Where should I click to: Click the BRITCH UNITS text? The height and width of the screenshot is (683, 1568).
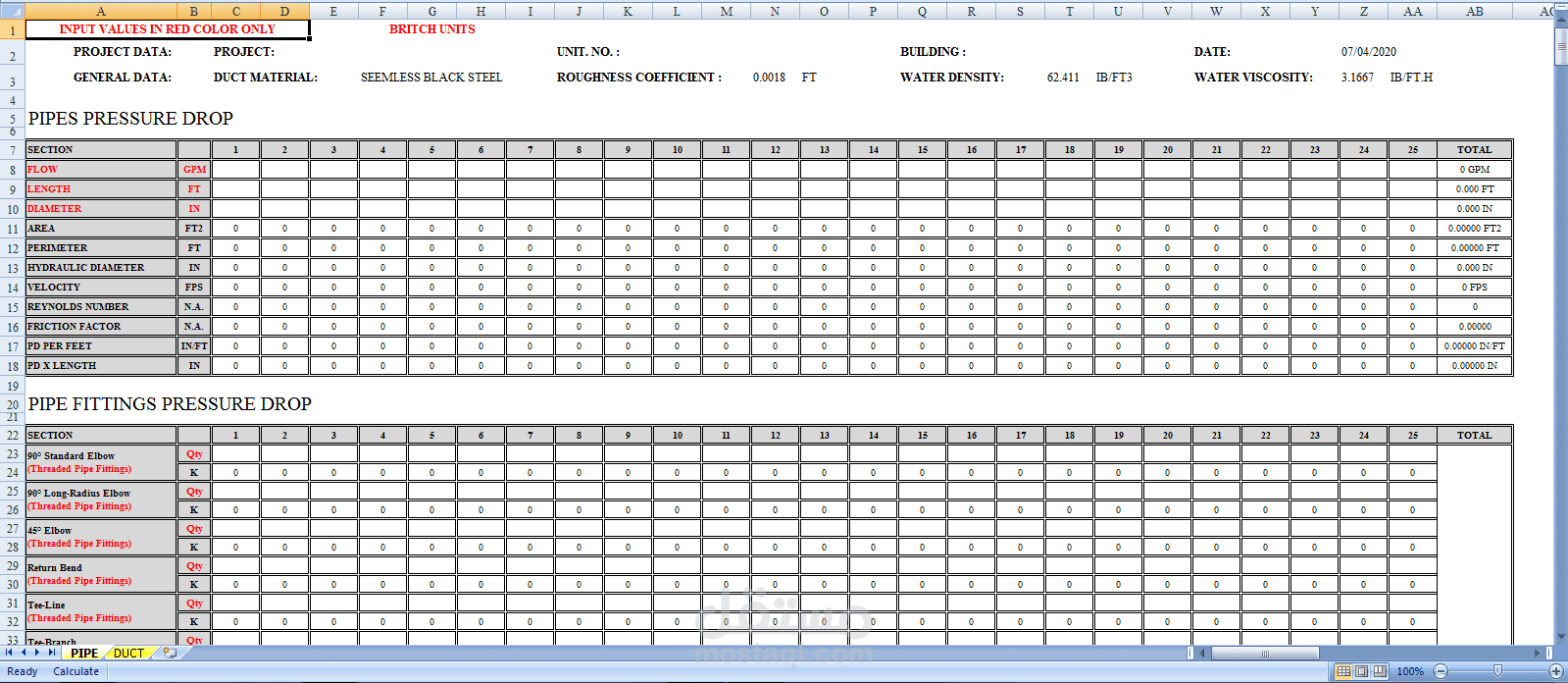click(x=431, y=29)
